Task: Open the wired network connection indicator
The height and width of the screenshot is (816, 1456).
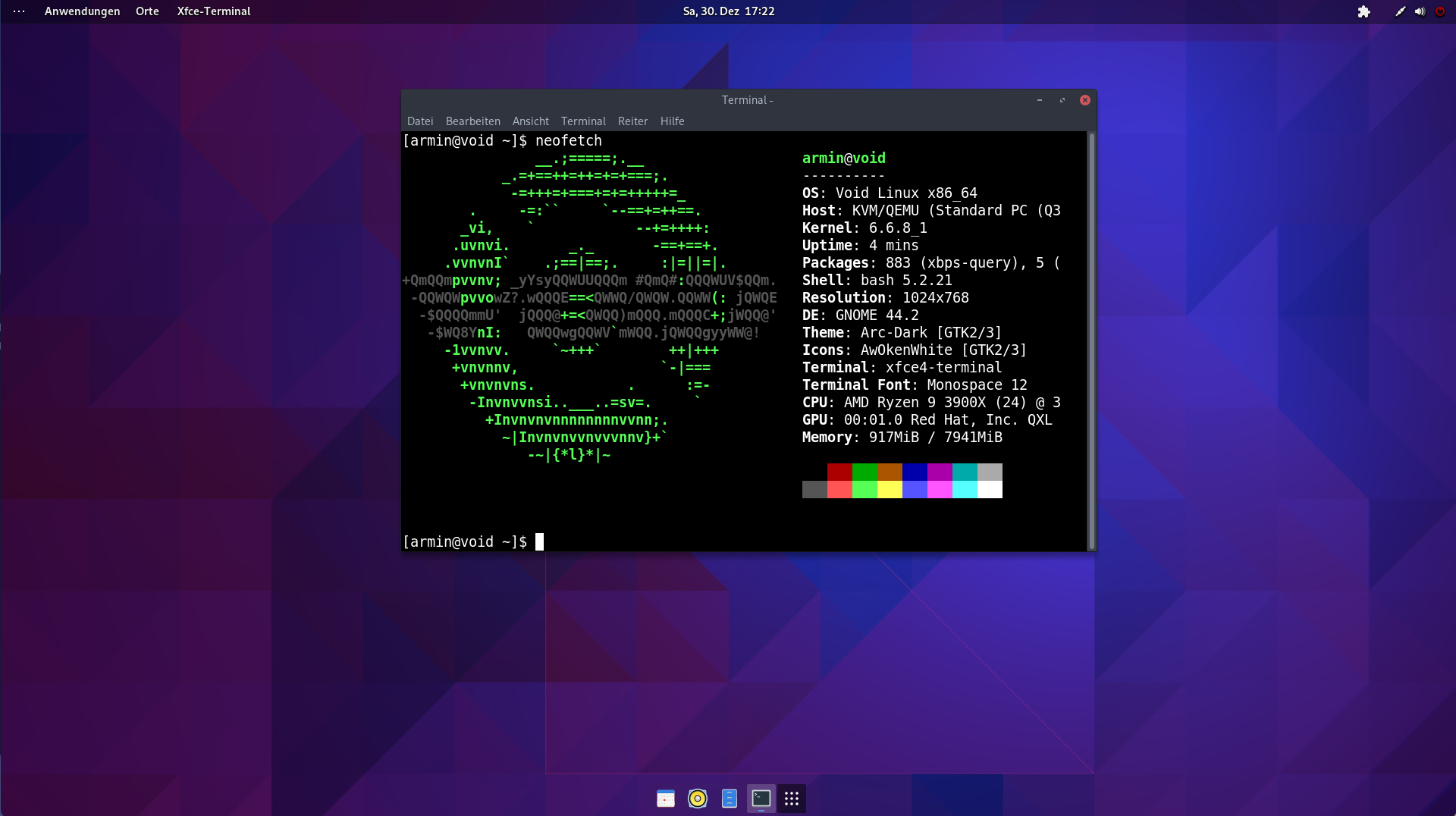Action: [1400, 11]
